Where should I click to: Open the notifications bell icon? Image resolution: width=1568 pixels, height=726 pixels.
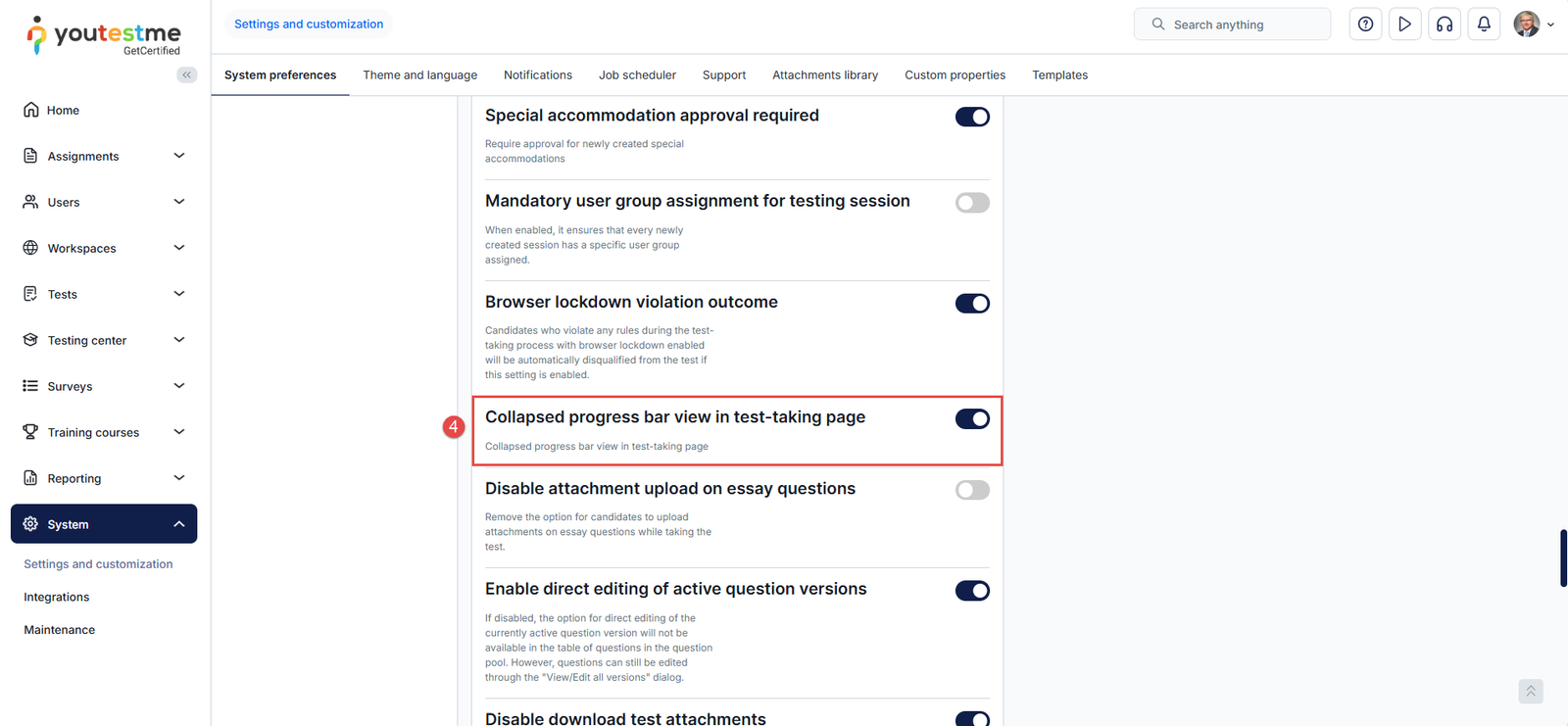point(1484,24)
